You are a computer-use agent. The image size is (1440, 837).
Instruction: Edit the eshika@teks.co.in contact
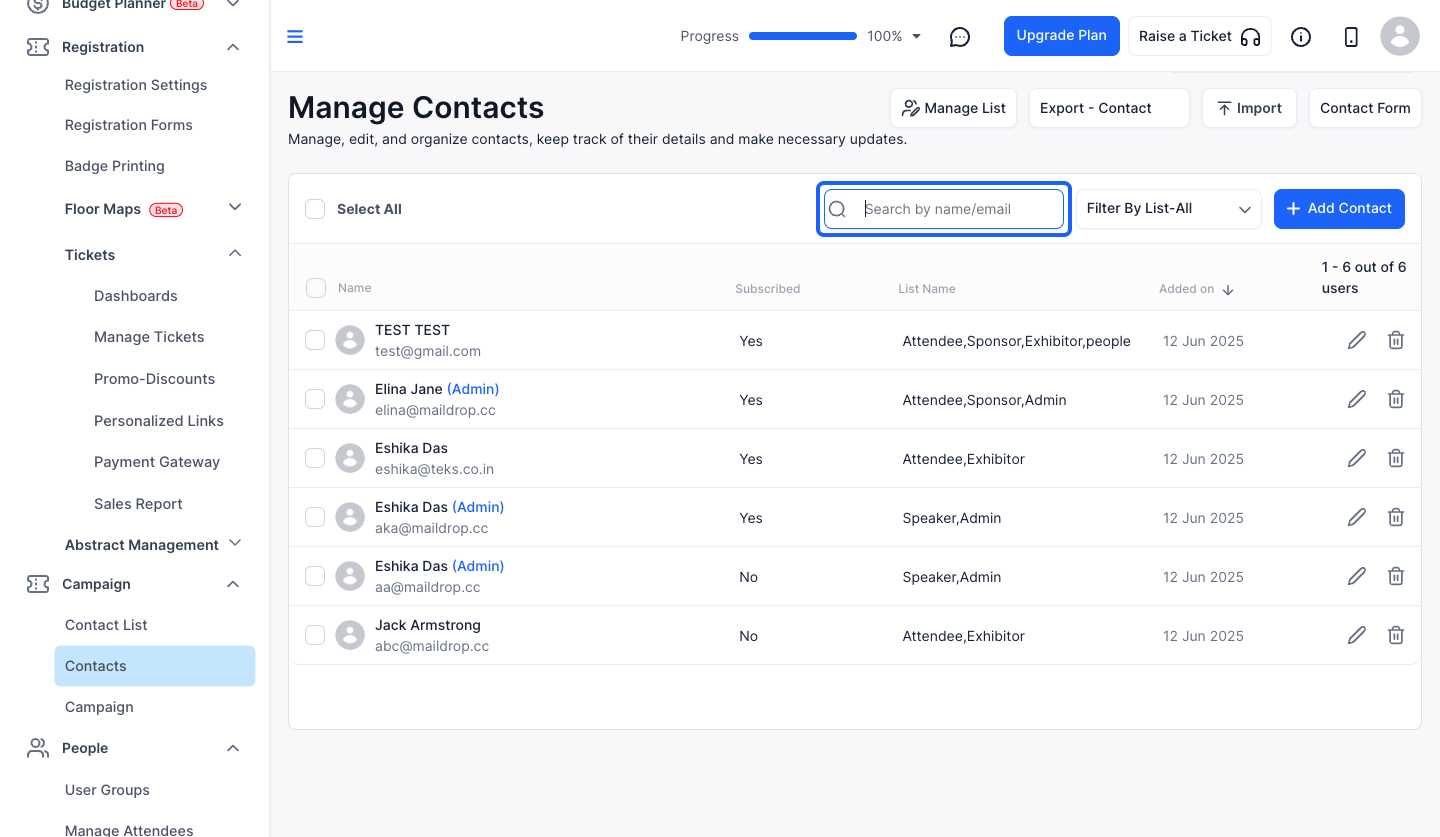[x=1357, y=458]
